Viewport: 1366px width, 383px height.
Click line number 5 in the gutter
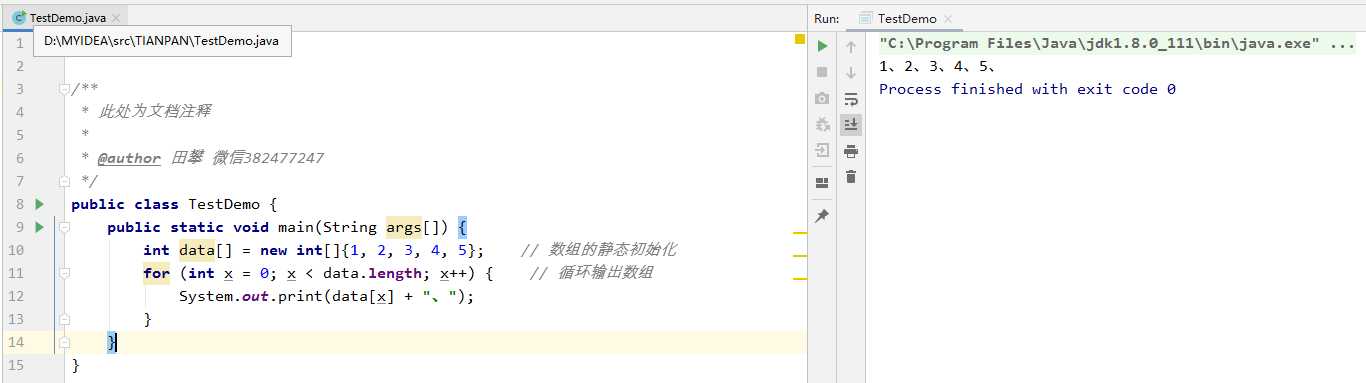click(19, 135)
